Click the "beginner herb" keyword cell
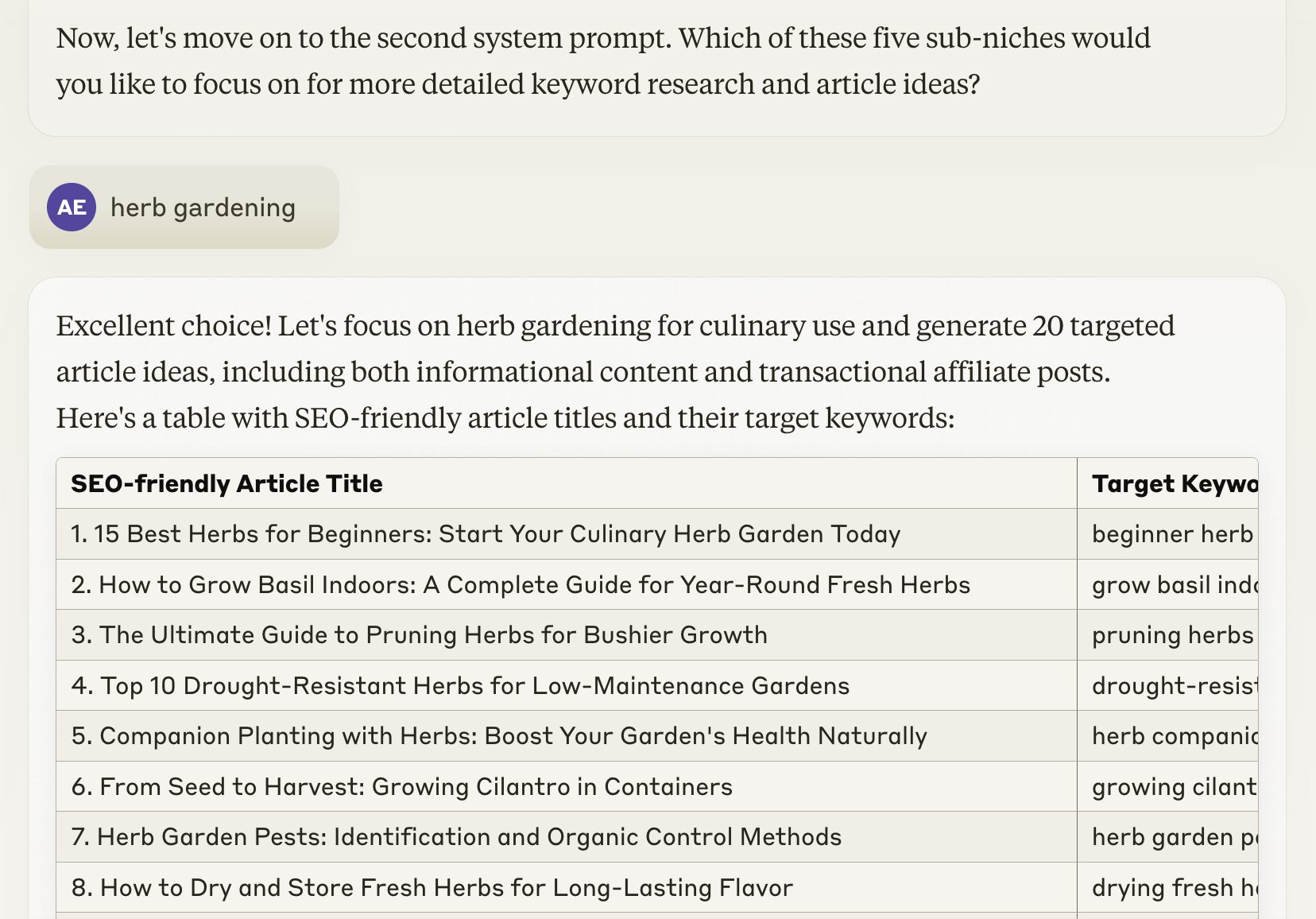 (x=1171, y=534)
